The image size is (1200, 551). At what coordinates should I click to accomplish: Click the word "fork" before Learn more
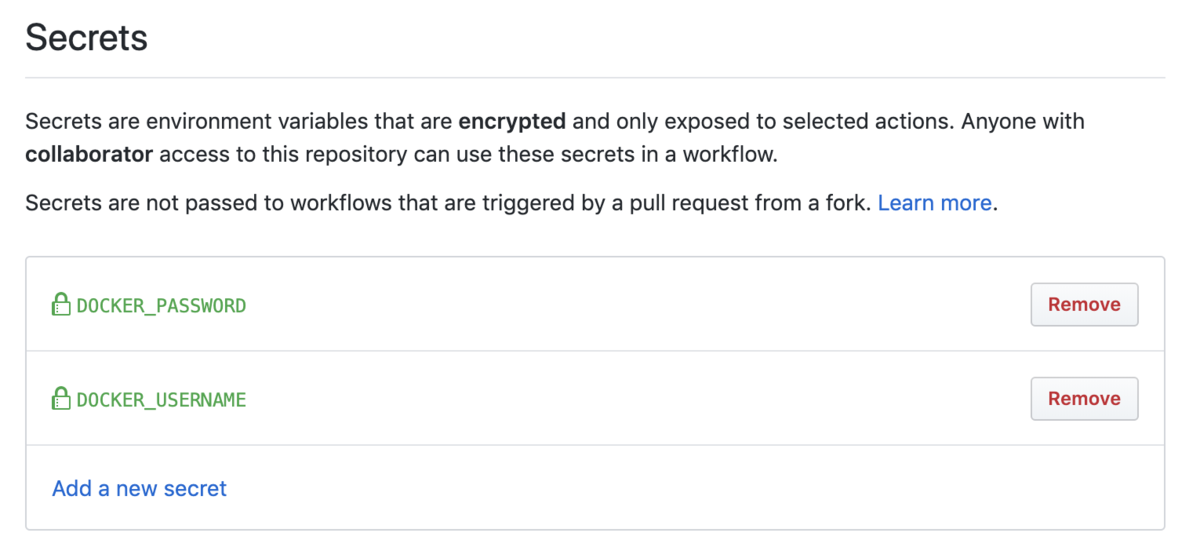pyautogui.click(x=849, y=203)
